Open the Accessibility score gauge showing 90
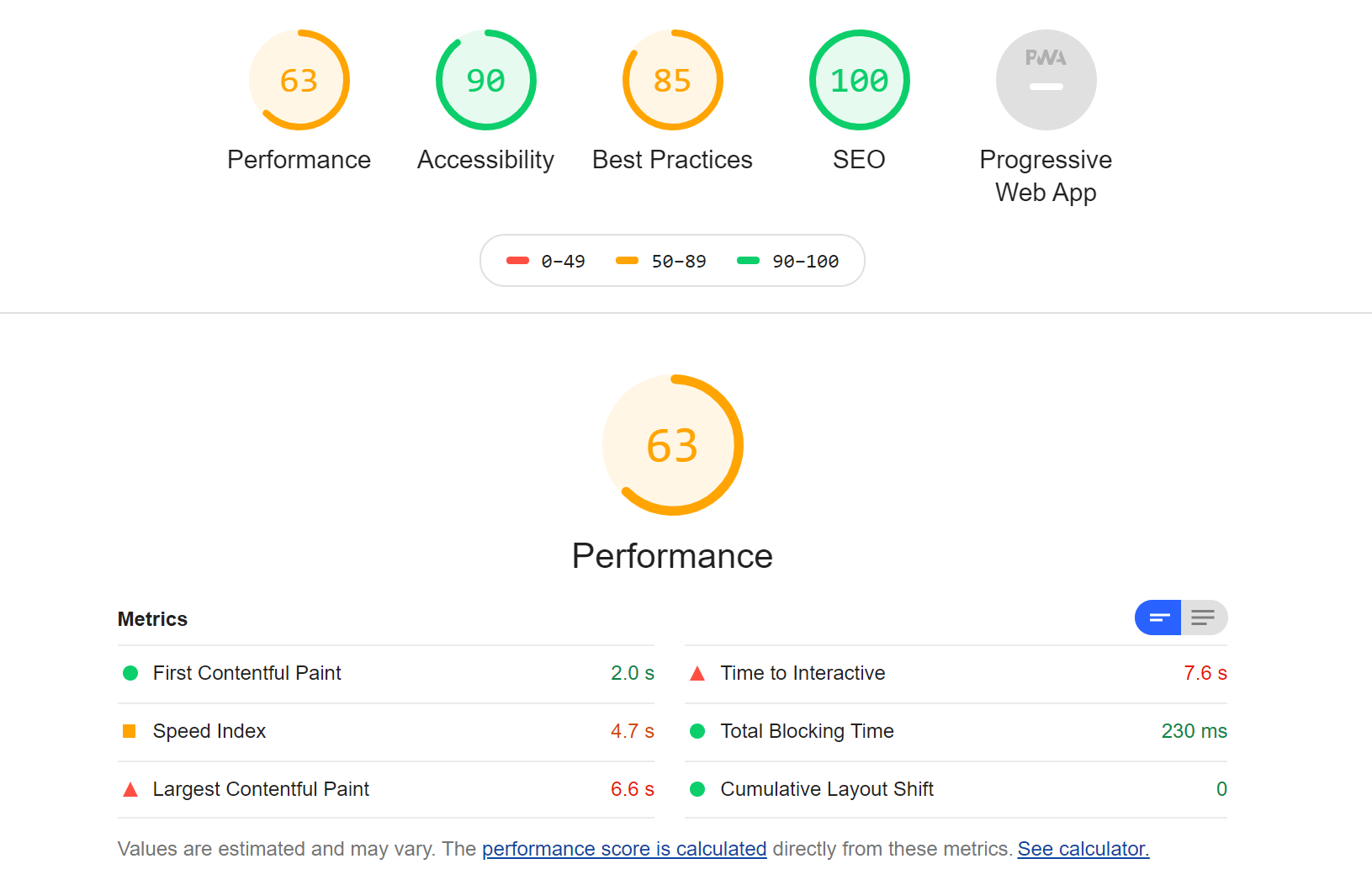 [486, 80]
